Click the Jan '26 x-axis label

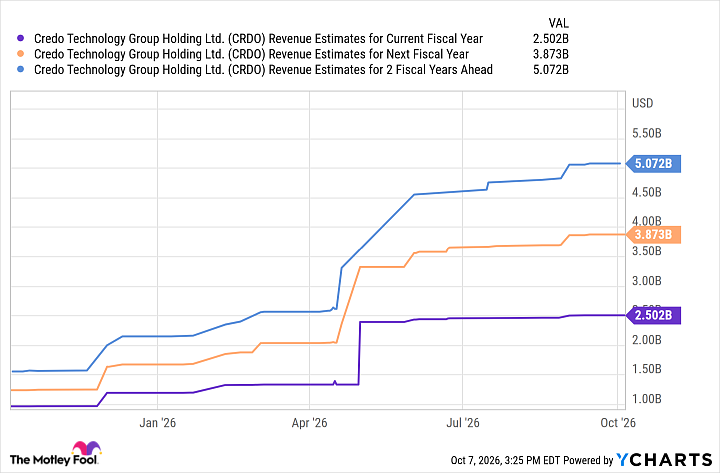158,422
